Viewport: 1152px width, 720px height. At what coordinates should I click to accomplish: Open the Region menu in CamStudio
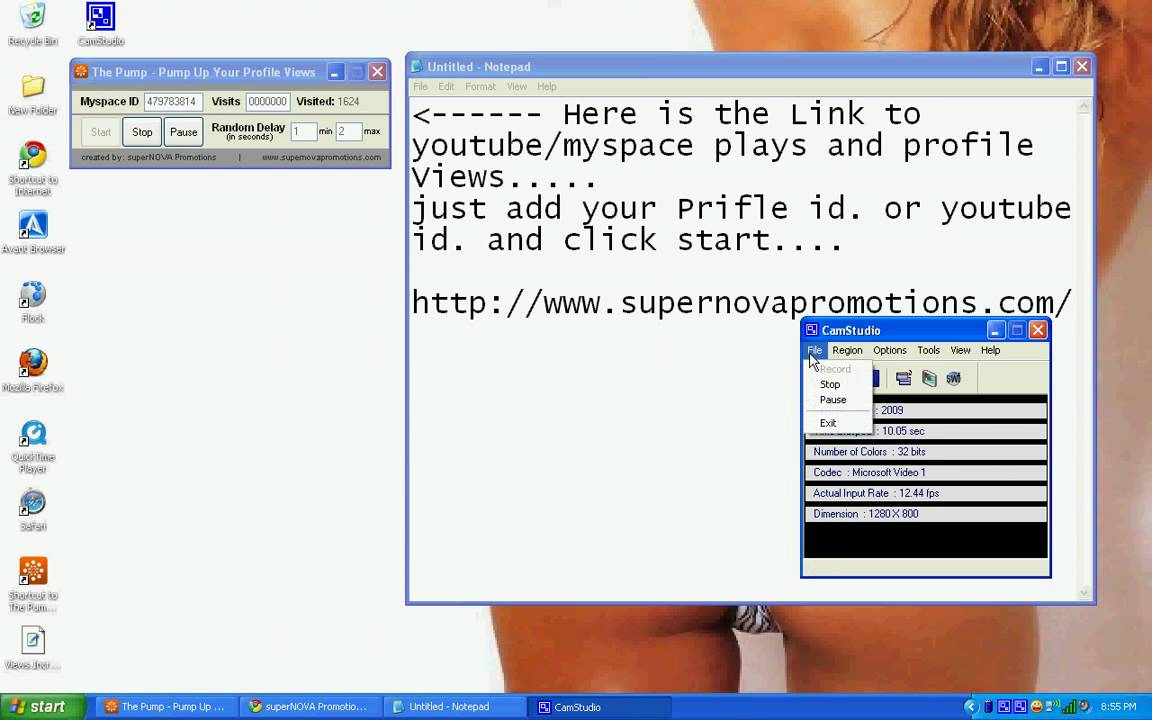click(847, 350)
